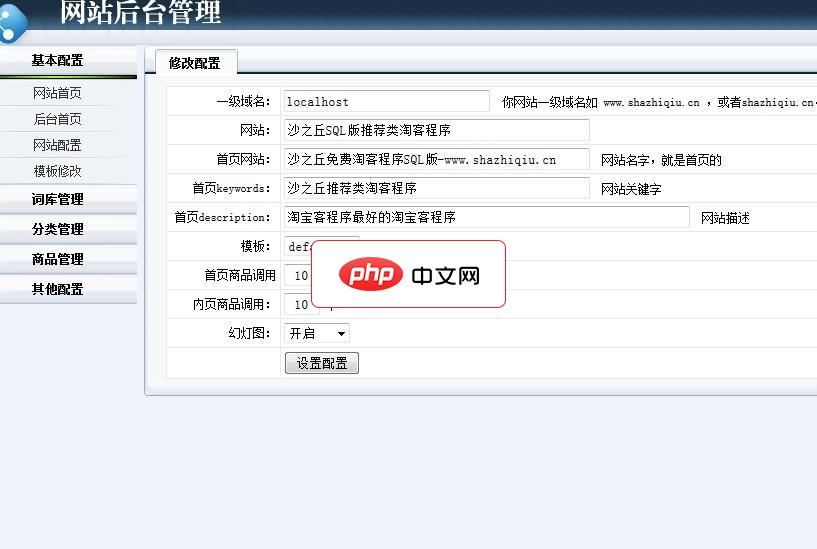Click the 首页description text field

[486, 217]
